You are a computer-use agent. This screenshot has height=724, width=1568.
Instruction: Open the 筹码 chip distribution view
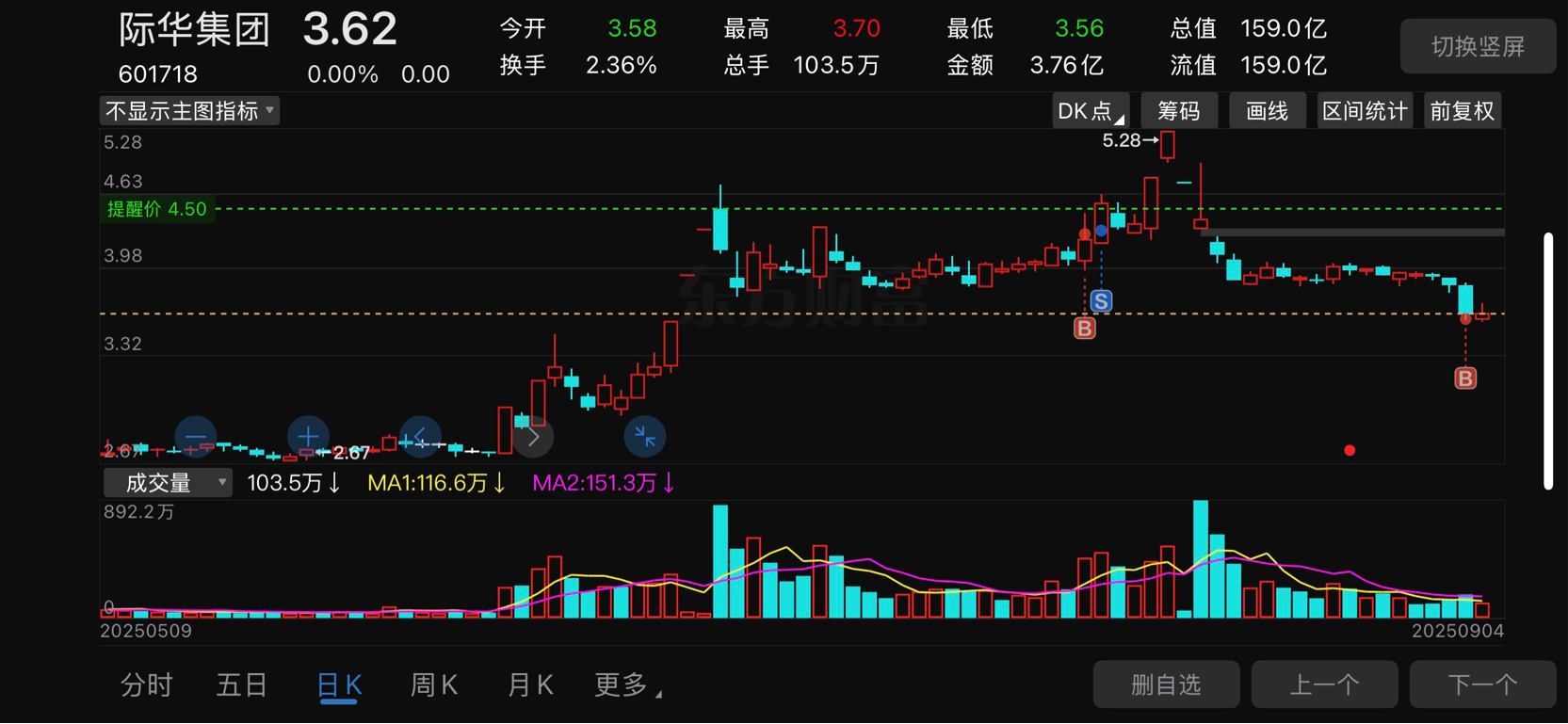pos(1179,111)
